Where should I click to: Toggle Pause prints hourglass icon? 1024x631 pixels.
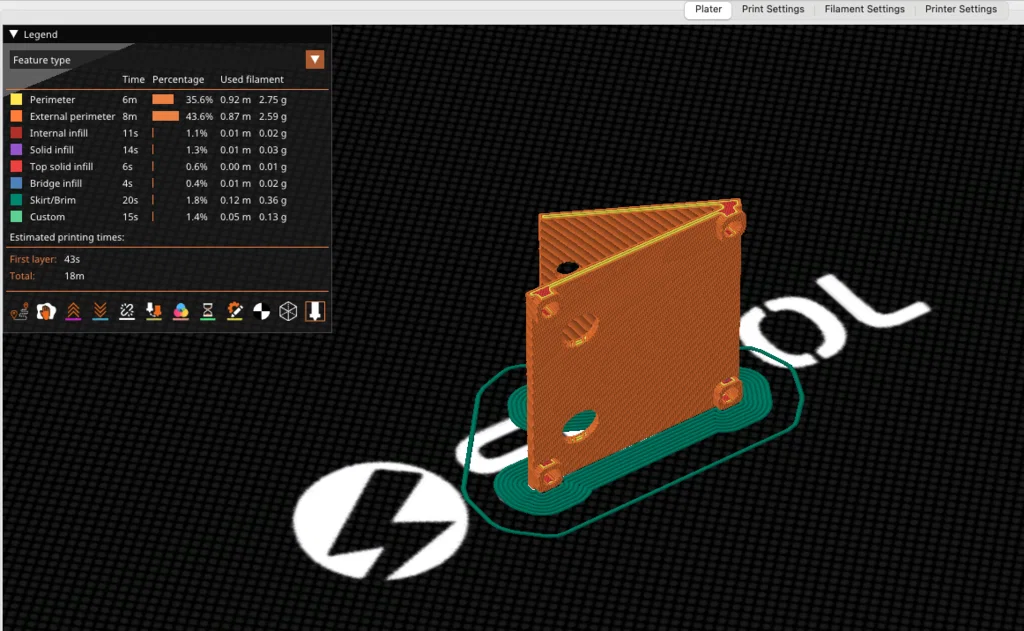click(208, 312)
